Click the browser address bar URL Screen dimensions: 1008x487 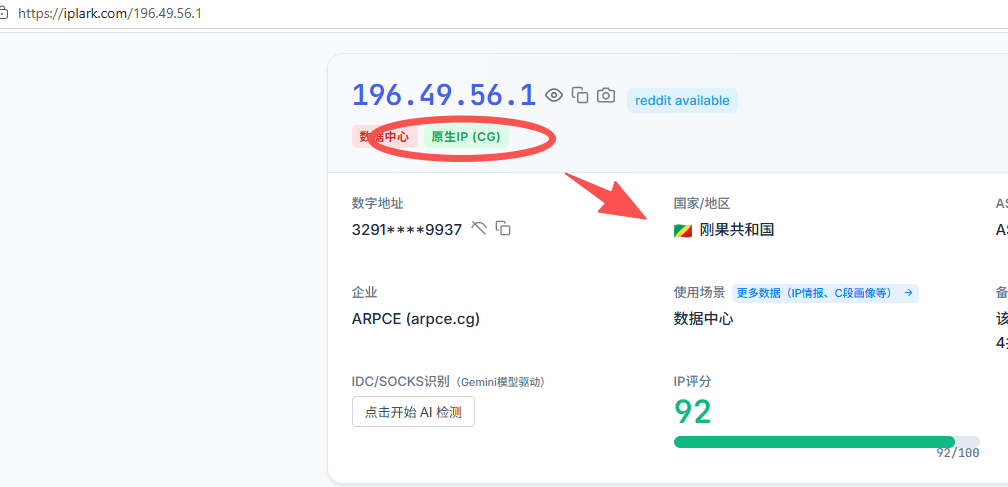click(110, 13)
